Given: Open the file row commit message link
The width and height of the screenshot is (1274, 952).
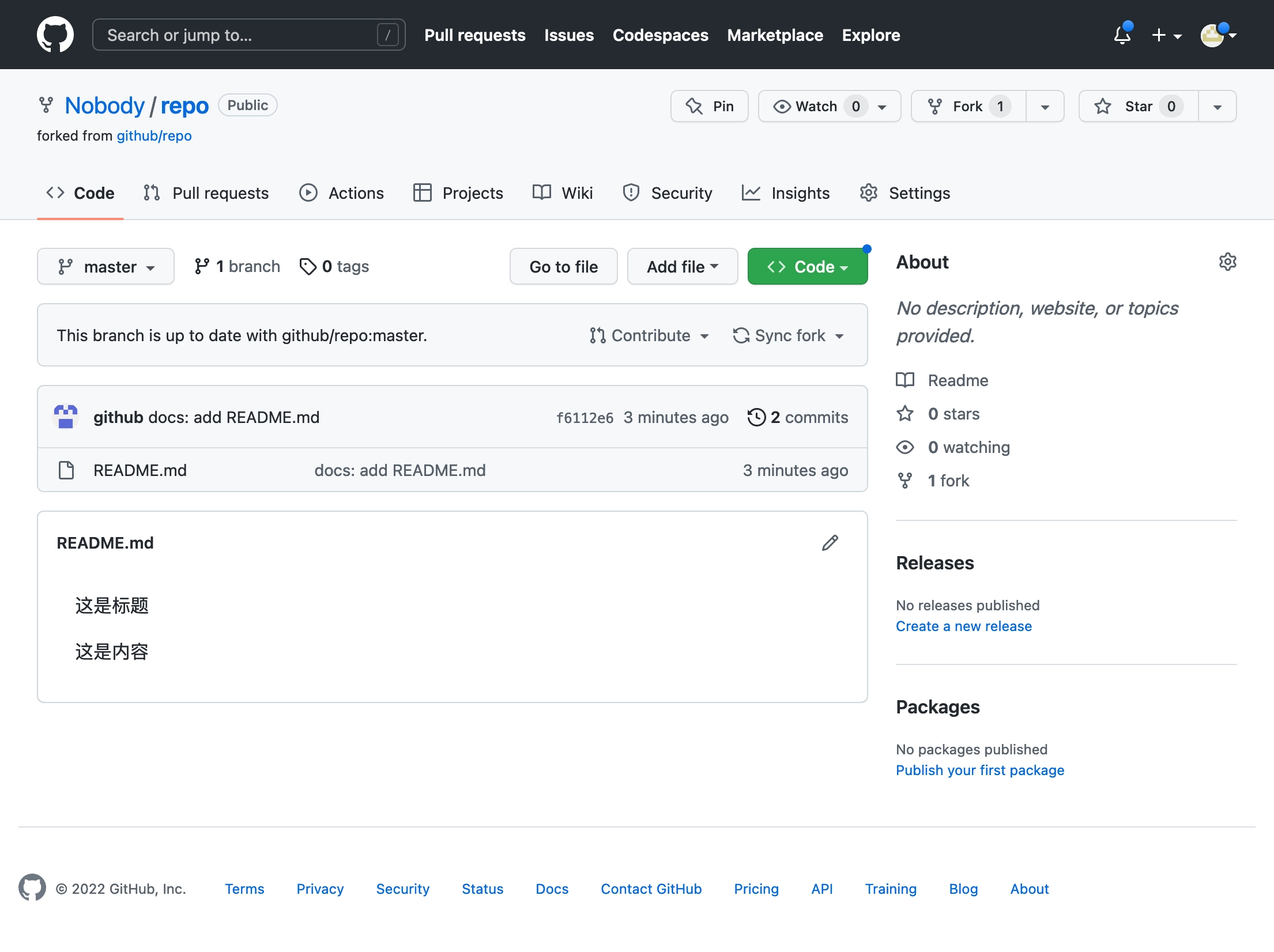Looking at the screenshot, I should (x=400, y=470).
